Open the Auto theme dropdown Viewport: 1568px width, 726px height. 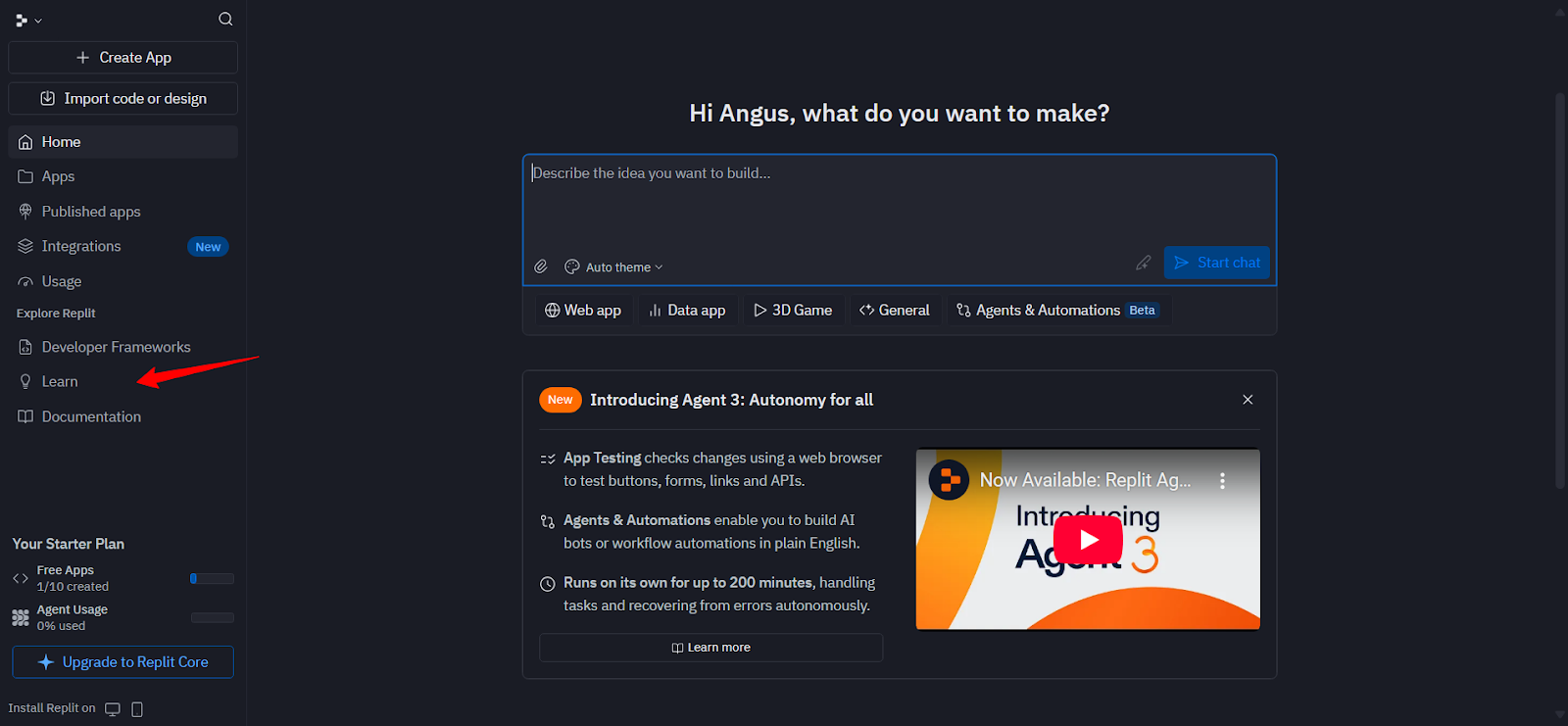[x=614, y=266]
